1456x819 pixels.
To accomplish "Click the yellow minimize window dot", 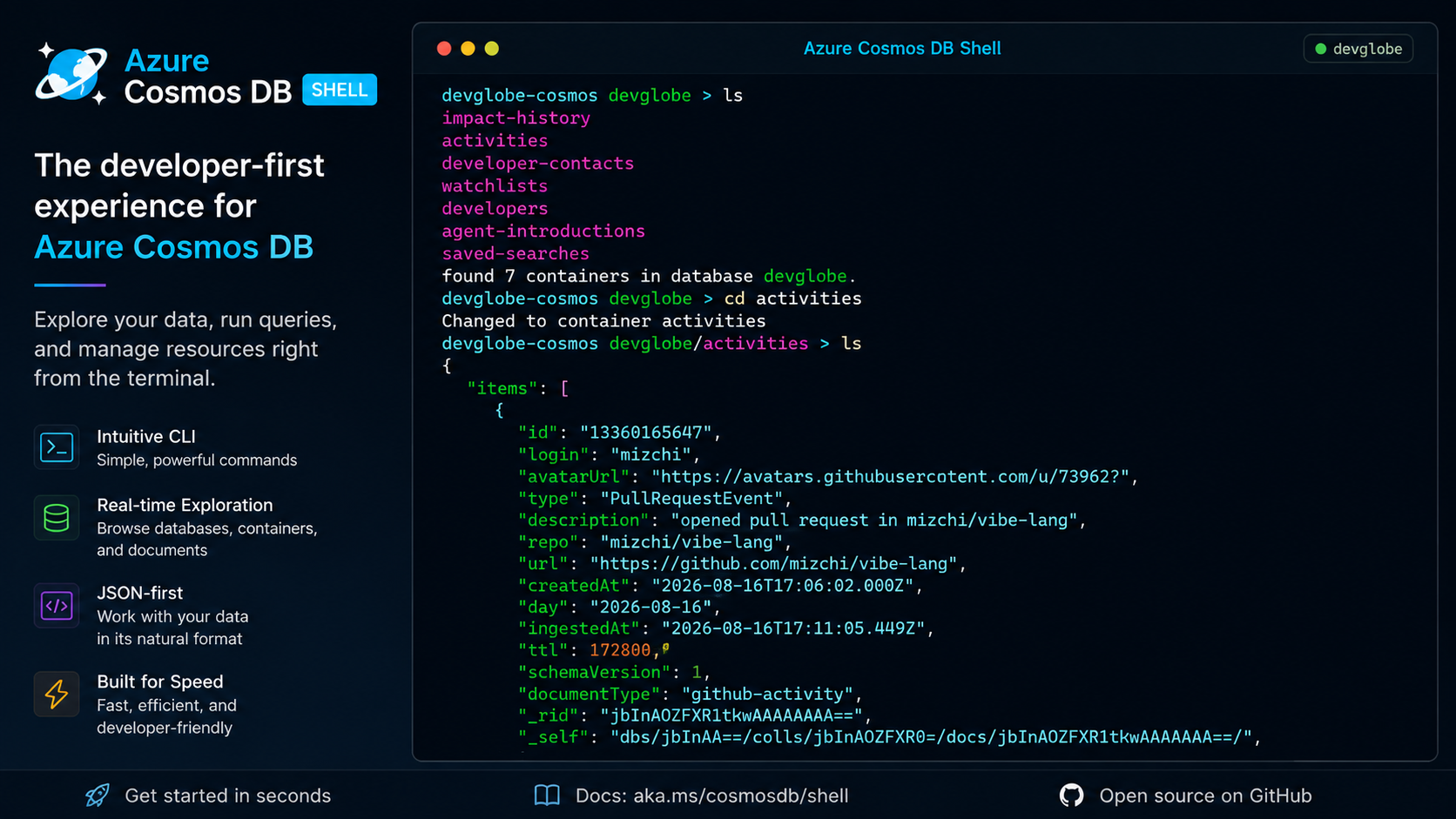I will 468,49.
